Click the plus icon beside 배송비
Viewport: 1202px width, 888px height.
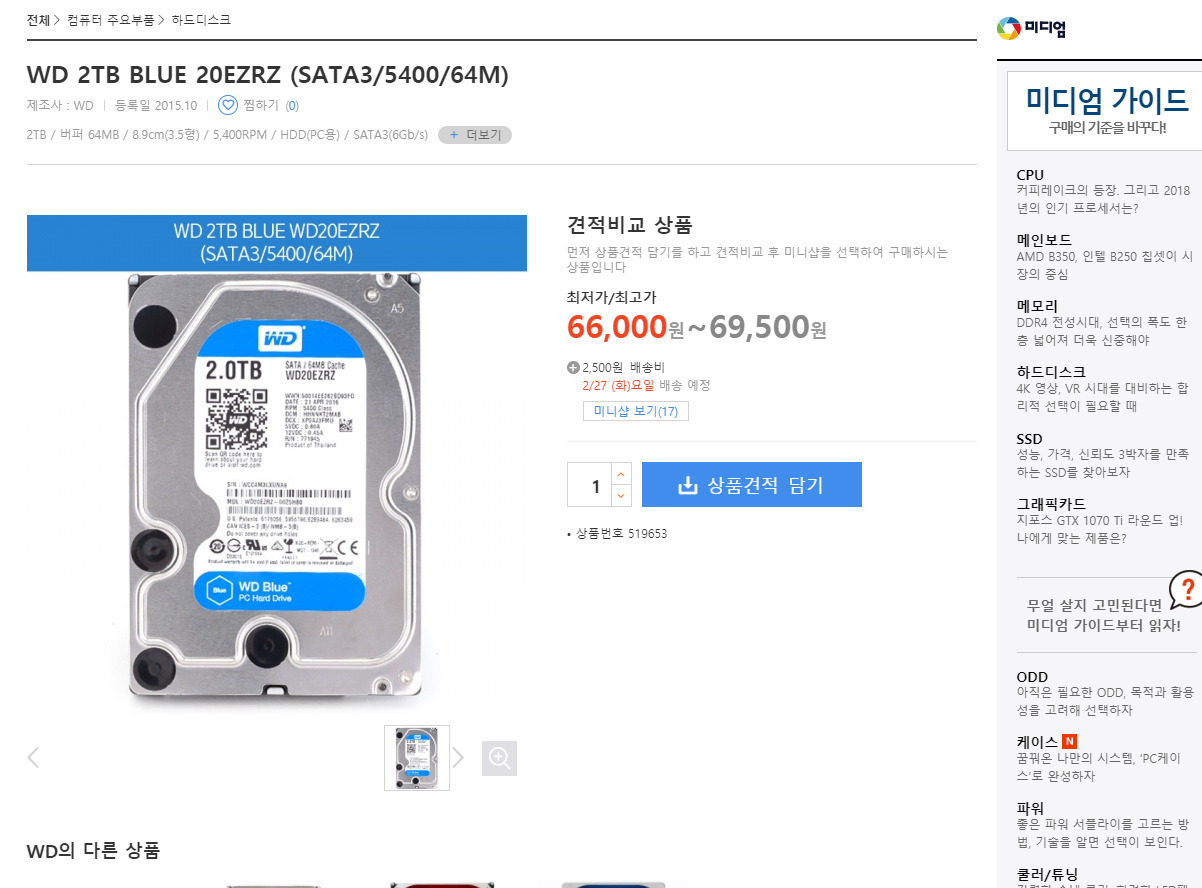coord(573,367)
